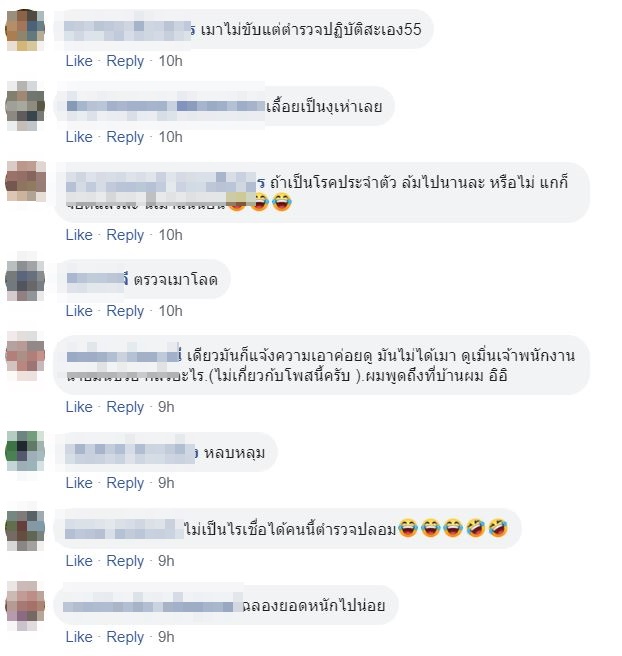
Task: Open profile picture of the first commenter
Action: coord(25,30)
